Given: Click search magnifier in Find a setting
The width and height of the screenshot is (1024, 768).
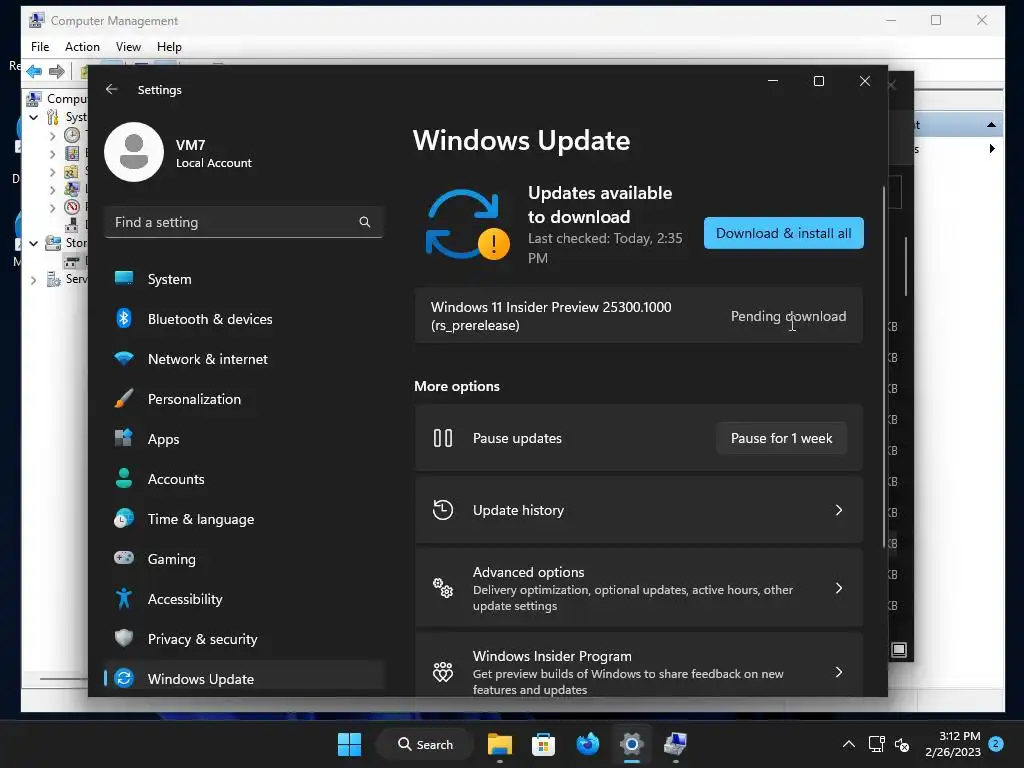Looking at the screenshot, I should coord(364,222).
